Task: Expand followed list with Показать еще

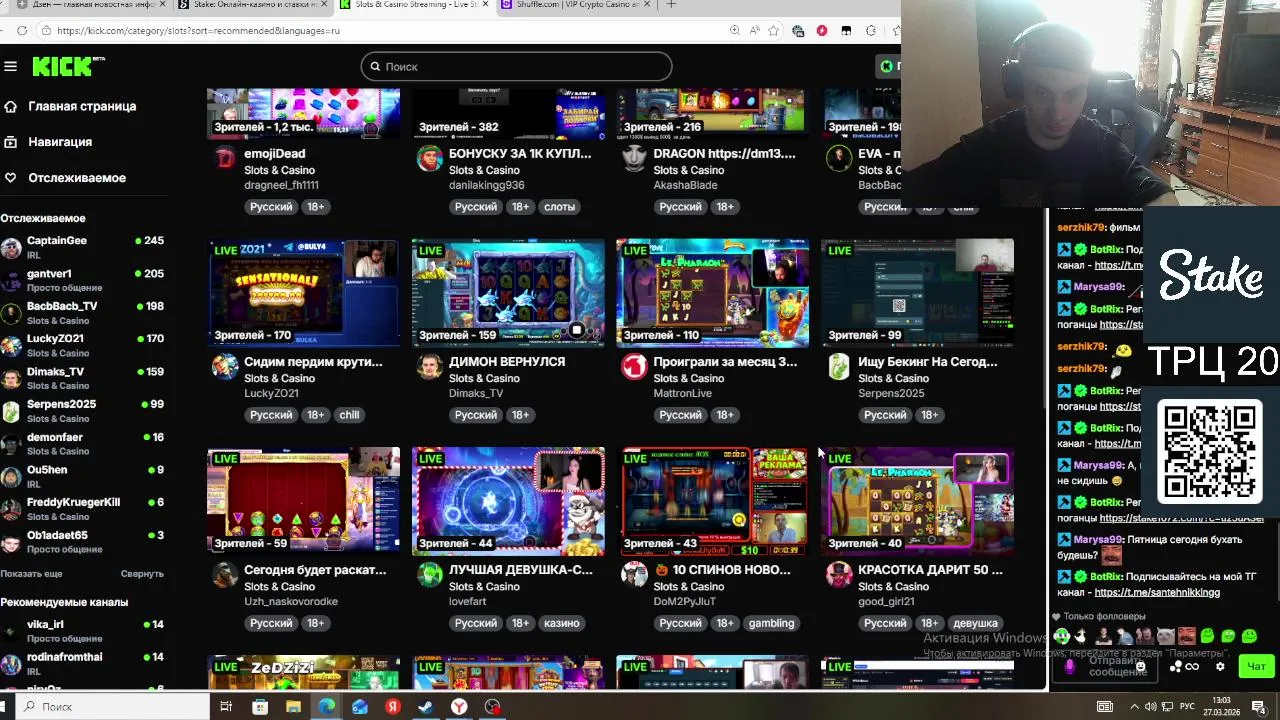Action: 31,574
